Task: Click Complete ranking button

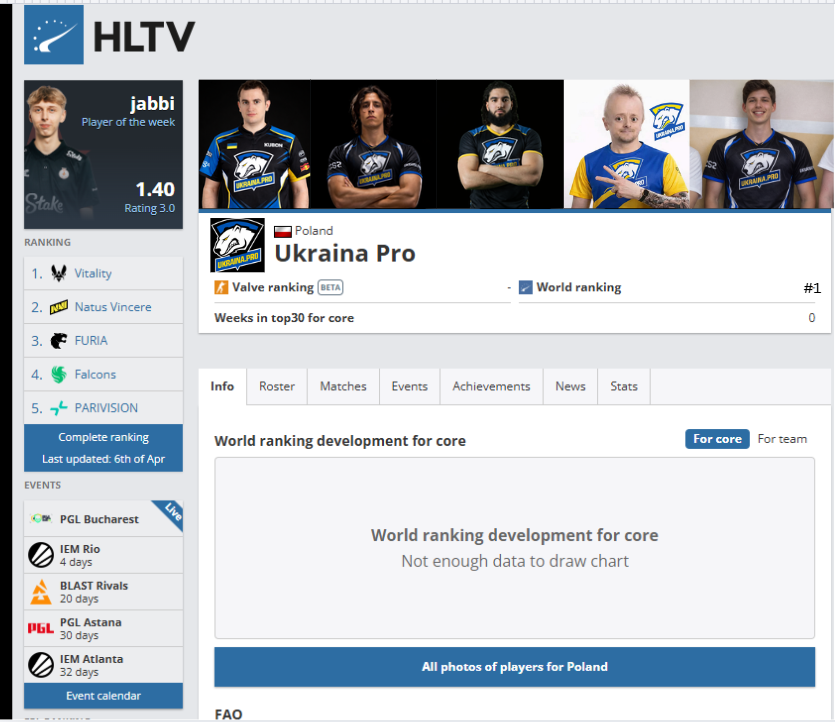Action: [x=103, y=437]
